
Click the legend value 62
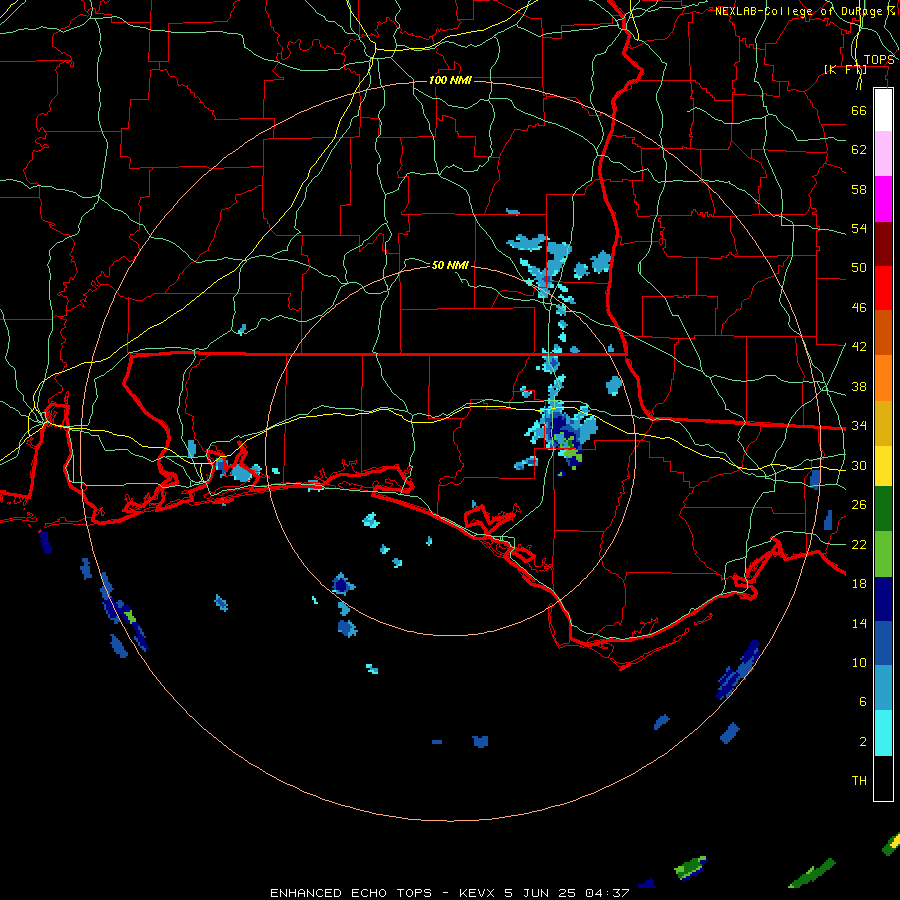pyautogui.click(x=859, y=150)
